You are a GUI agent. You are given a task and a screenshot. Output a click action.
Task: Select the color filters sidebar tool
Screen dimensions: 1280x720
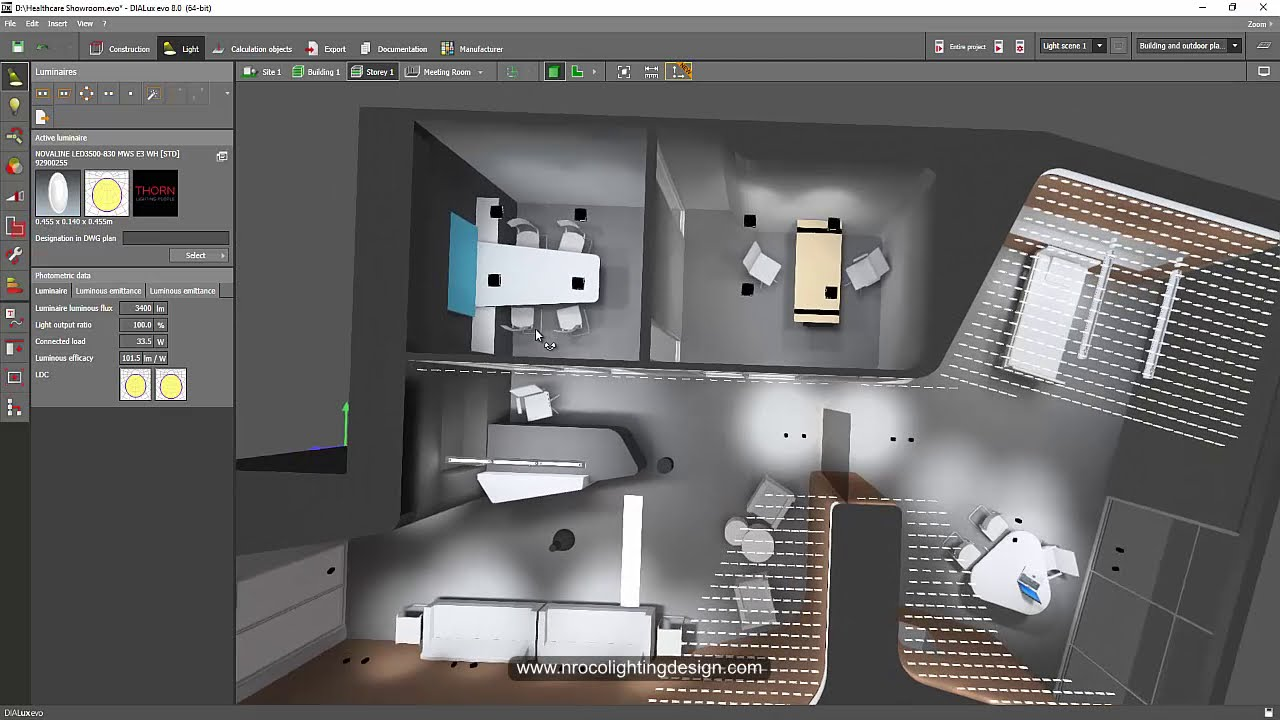pyautogui.click(x=14, y=165)
